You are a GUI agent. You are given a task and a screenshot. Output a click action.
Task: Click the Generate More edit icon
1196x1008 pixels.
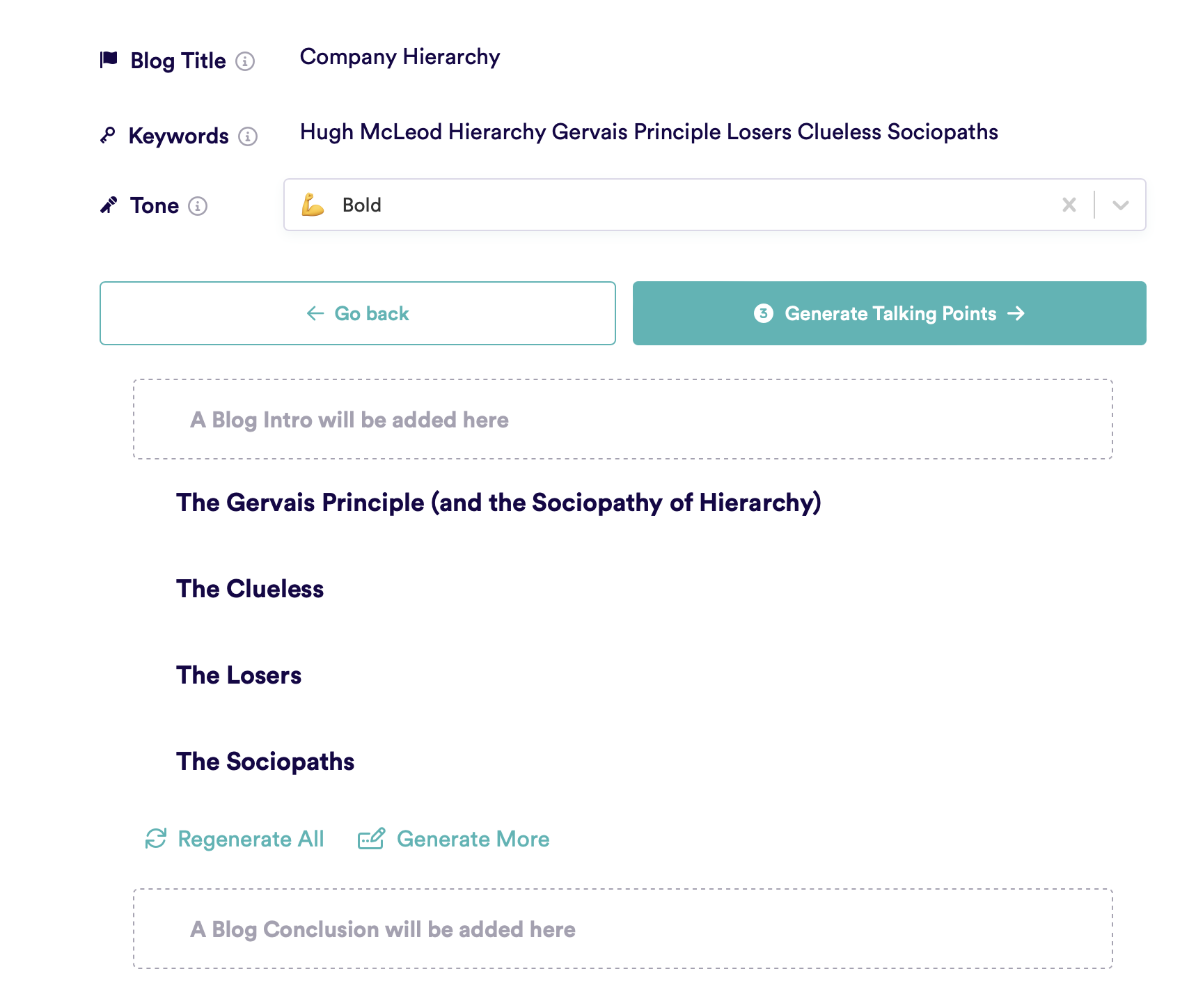point(371,839)
